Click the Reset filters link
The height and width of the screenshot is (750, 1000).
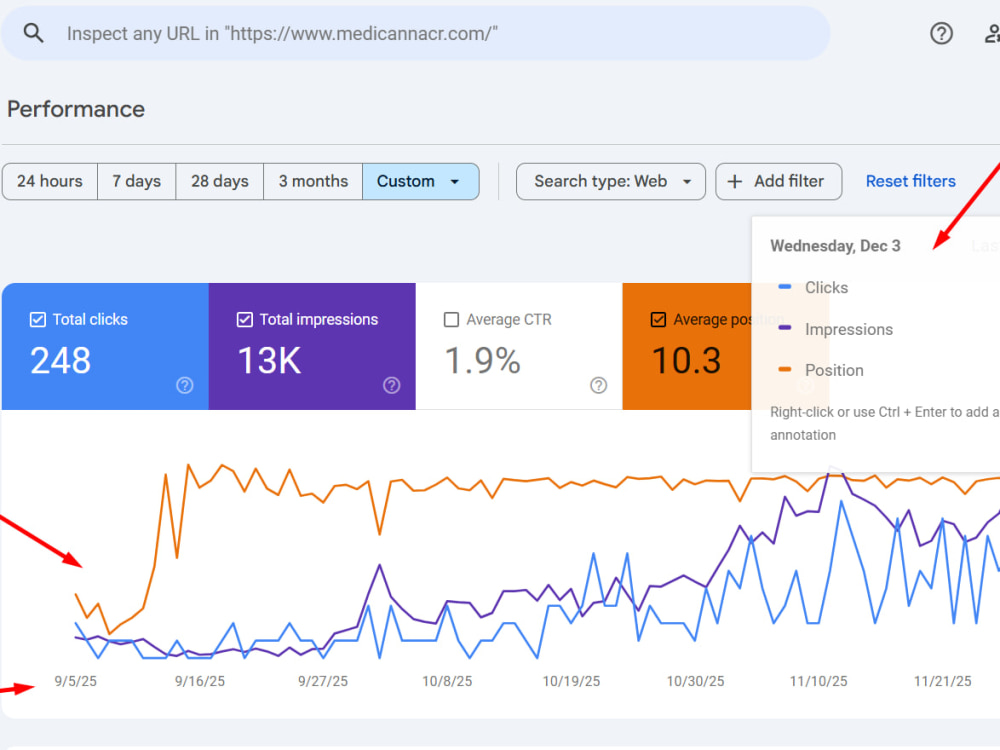pyautogui.click(x=911, y=181)
